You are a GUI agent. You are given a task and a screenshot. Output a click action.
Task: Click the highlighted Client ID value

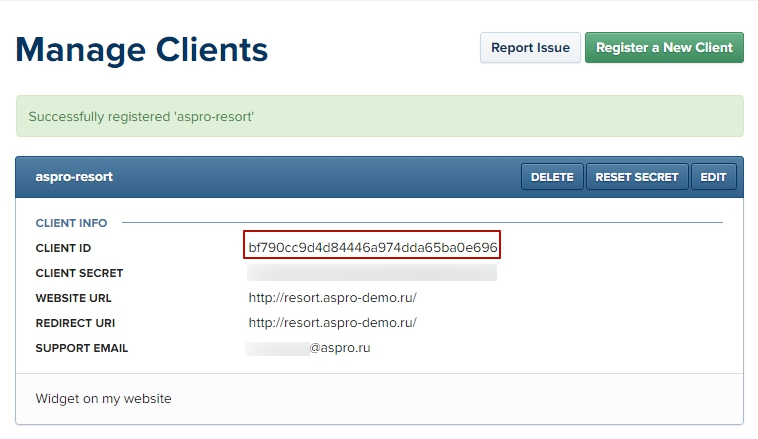click(372, 247)
